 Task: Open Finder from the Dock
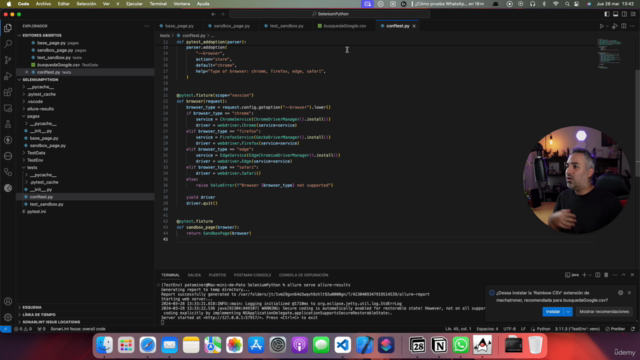[x=104, y=345]
